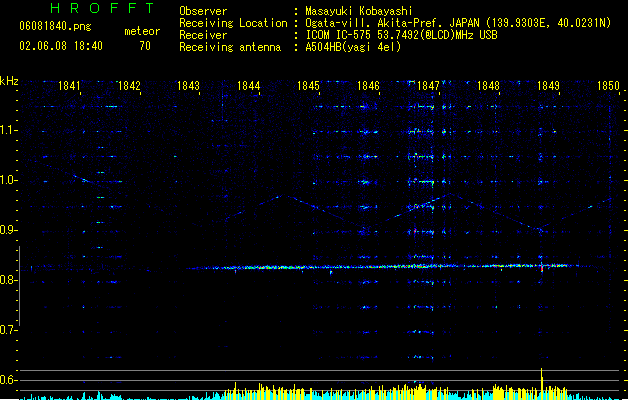The image size is (629, 400).
Task: Click the 1846 time axis marker
Action: [368, 86]
